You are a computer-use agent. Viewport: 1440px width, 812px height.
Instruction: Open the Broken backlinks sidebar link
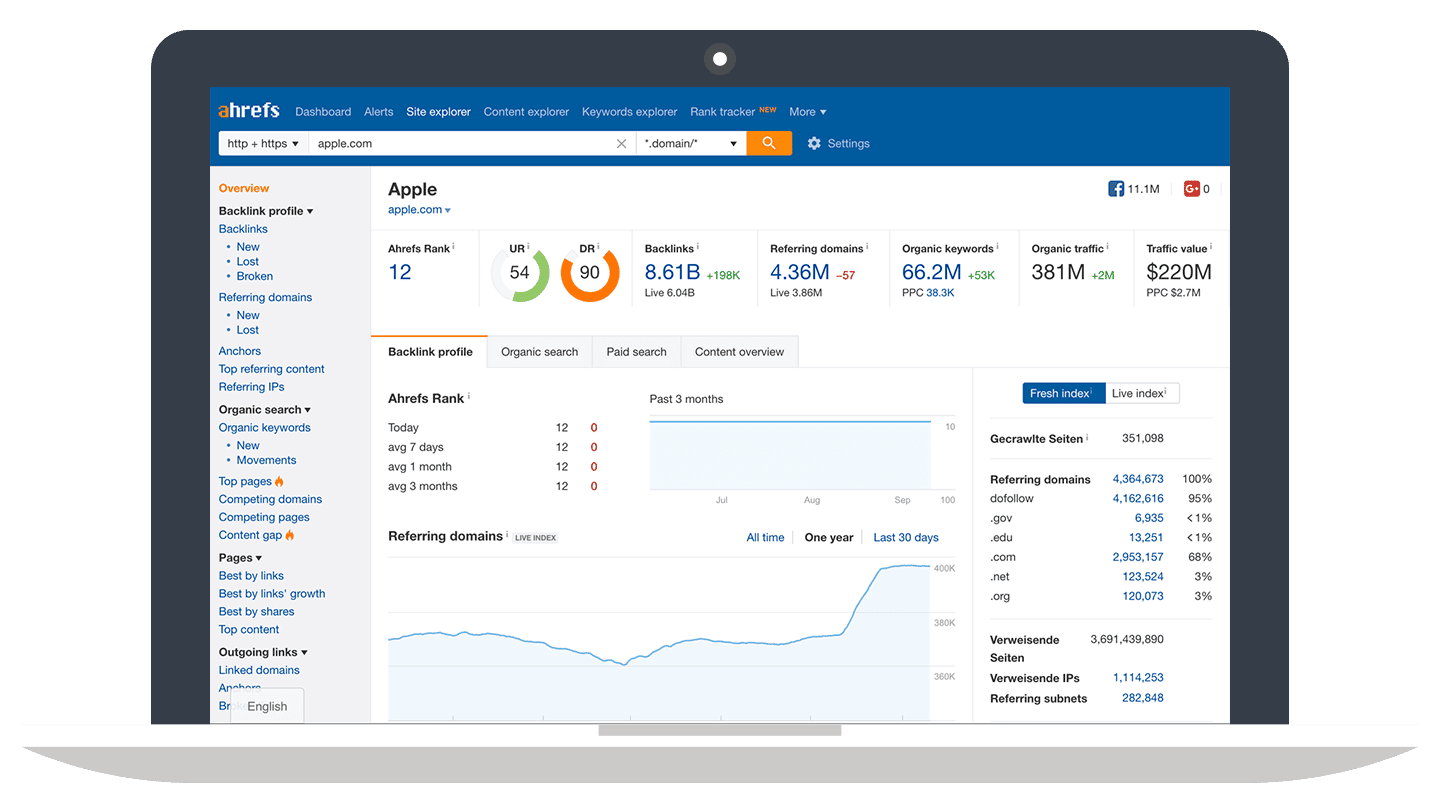[255, 276]
